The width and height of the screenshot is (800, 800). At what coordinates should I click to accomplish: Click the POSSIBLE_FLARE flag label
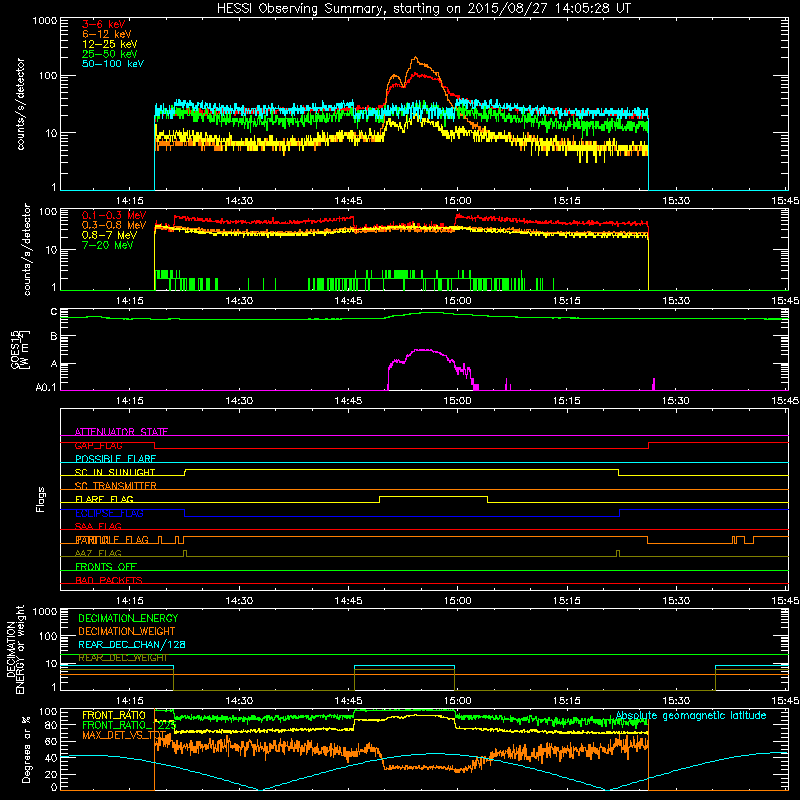tap(115, 459)
